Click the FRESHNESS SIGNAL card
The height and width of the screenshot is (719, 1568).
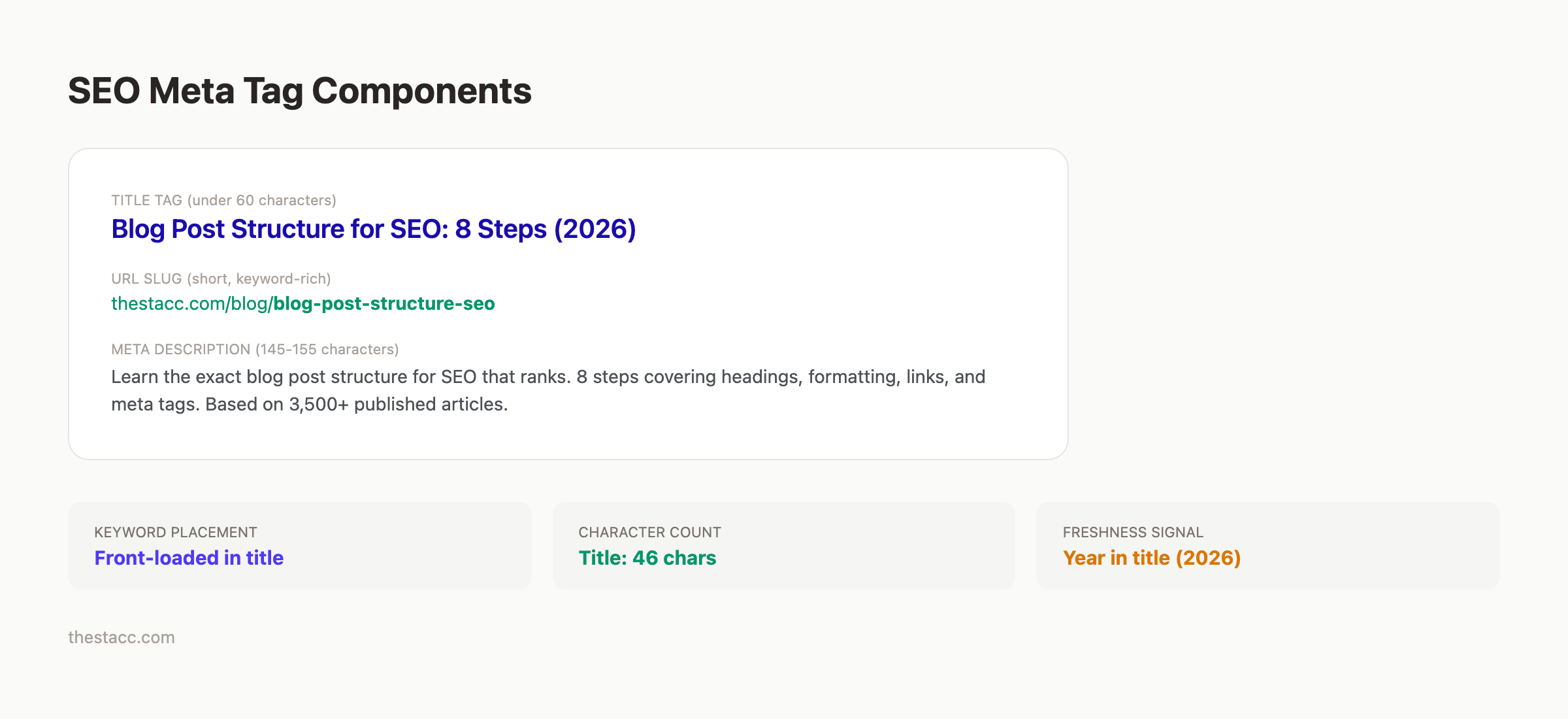[x=1267, y=545]
